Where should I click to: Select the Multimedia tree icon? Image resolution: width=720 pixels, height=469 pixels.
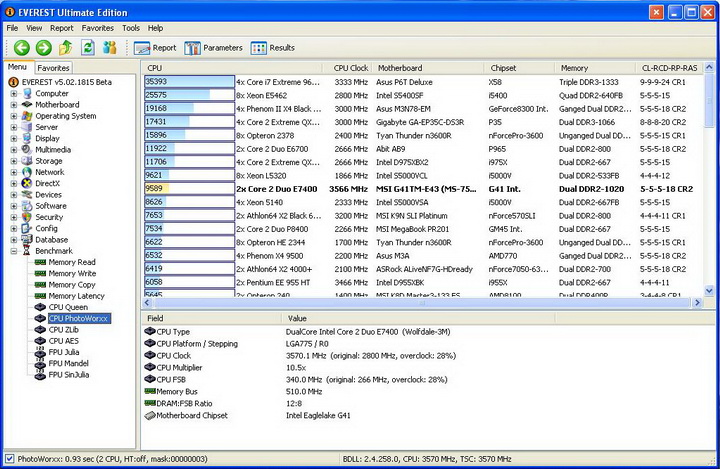click(x=27, y=149)
